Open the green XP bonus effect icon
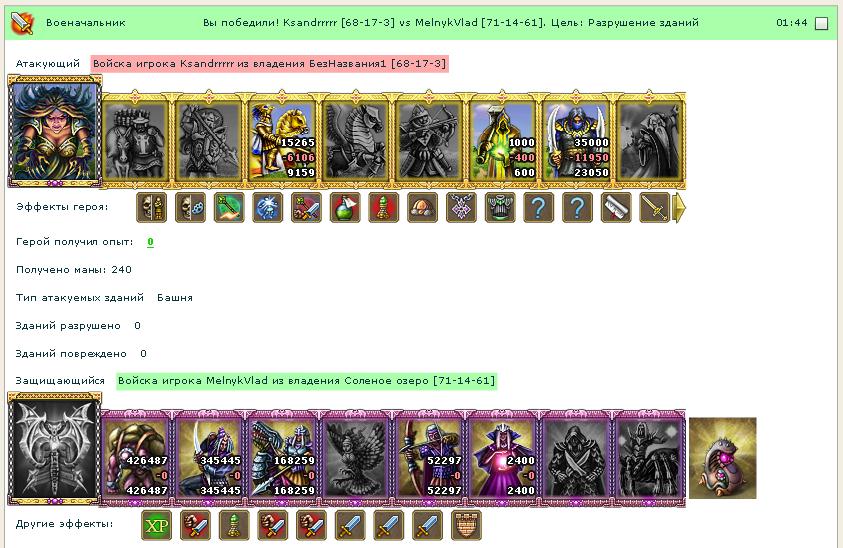Image resolution: width=843 pixels, height=548 pixels. (x=156, y=525)
